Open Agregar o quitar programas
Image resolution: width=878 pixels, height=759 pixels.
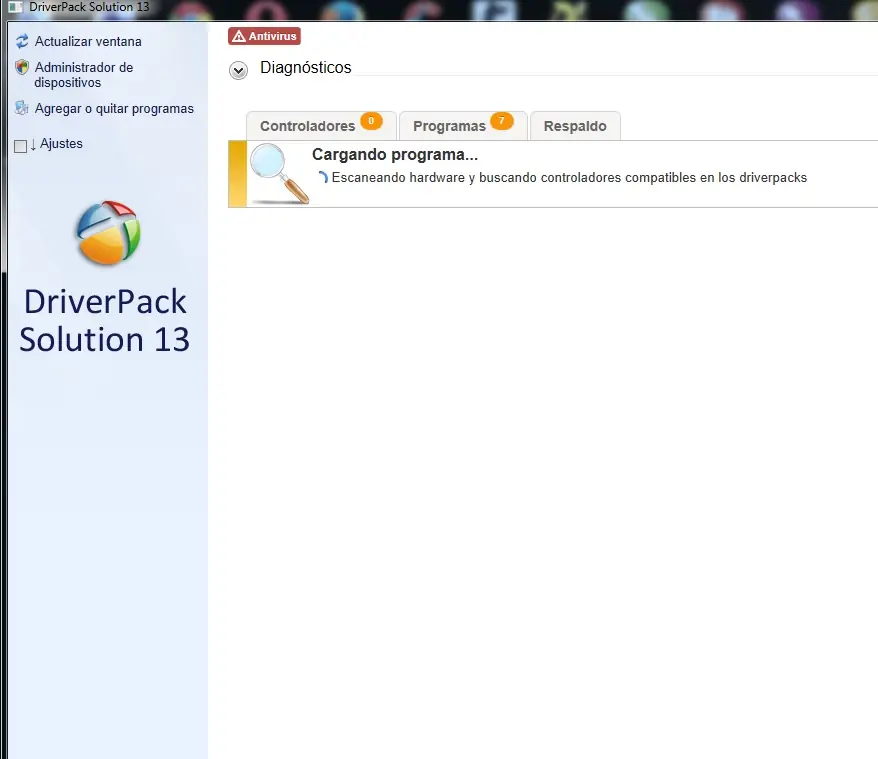tap(114, 109)
